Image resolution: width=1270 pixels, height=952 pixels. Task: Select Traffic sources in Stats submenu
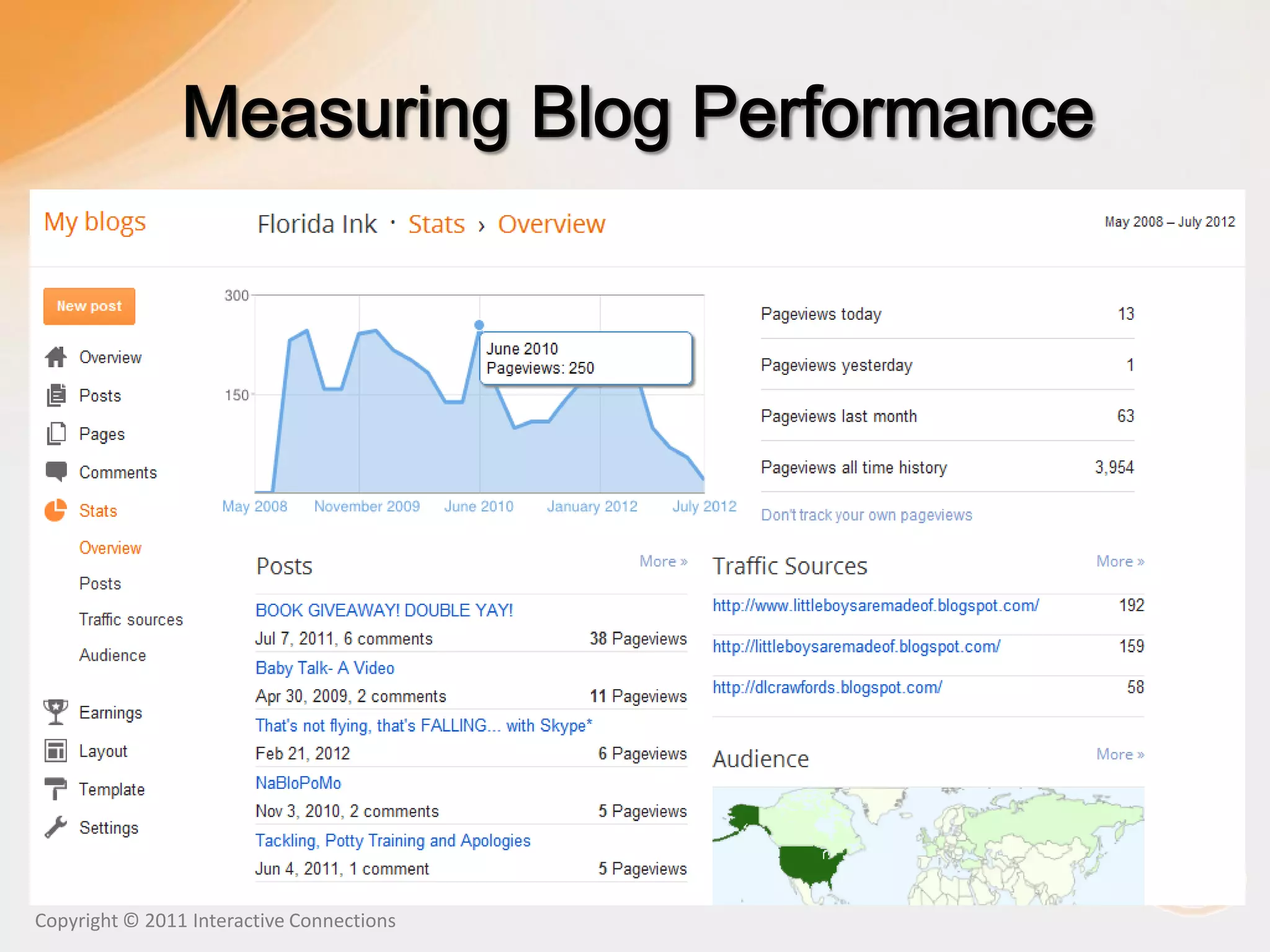pyautogui.click(x=131, y=619)
